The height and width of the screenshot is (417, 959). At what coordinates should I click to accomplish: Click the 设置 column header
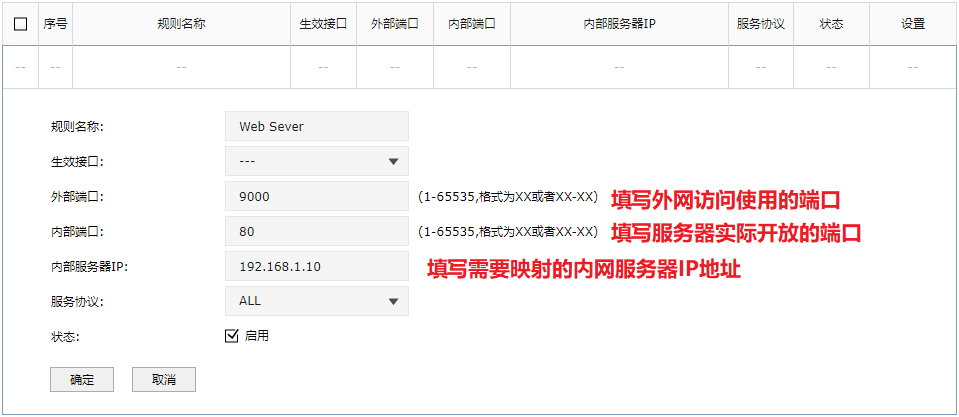[x=913, y=24]
